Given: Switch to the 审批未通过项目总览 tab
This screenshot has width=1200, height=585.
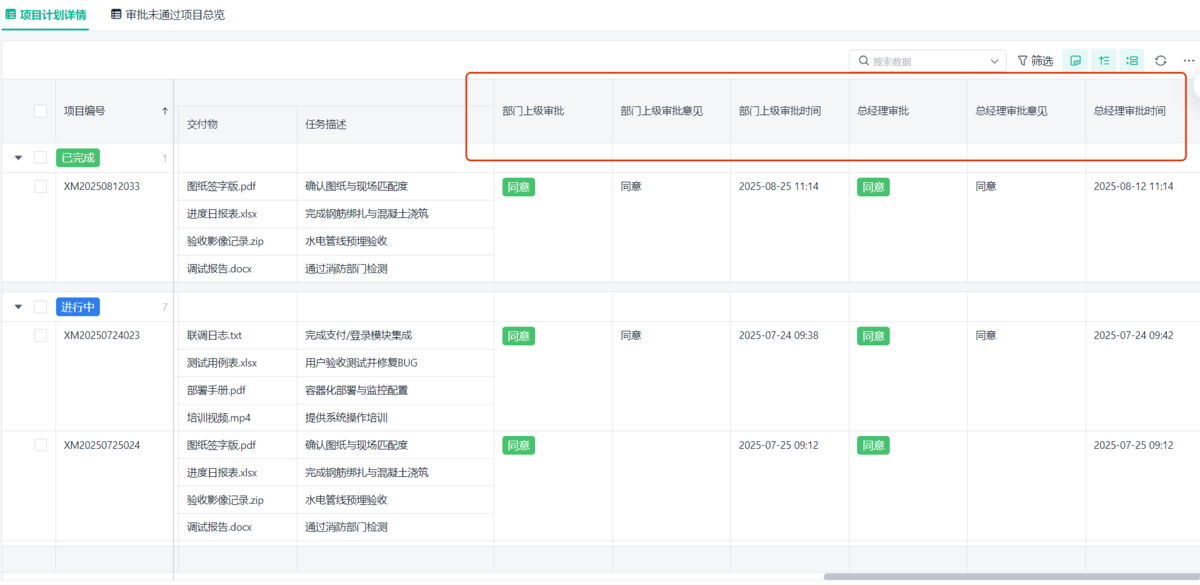Looking at the screenshot, I should click(x=167, y=15).
